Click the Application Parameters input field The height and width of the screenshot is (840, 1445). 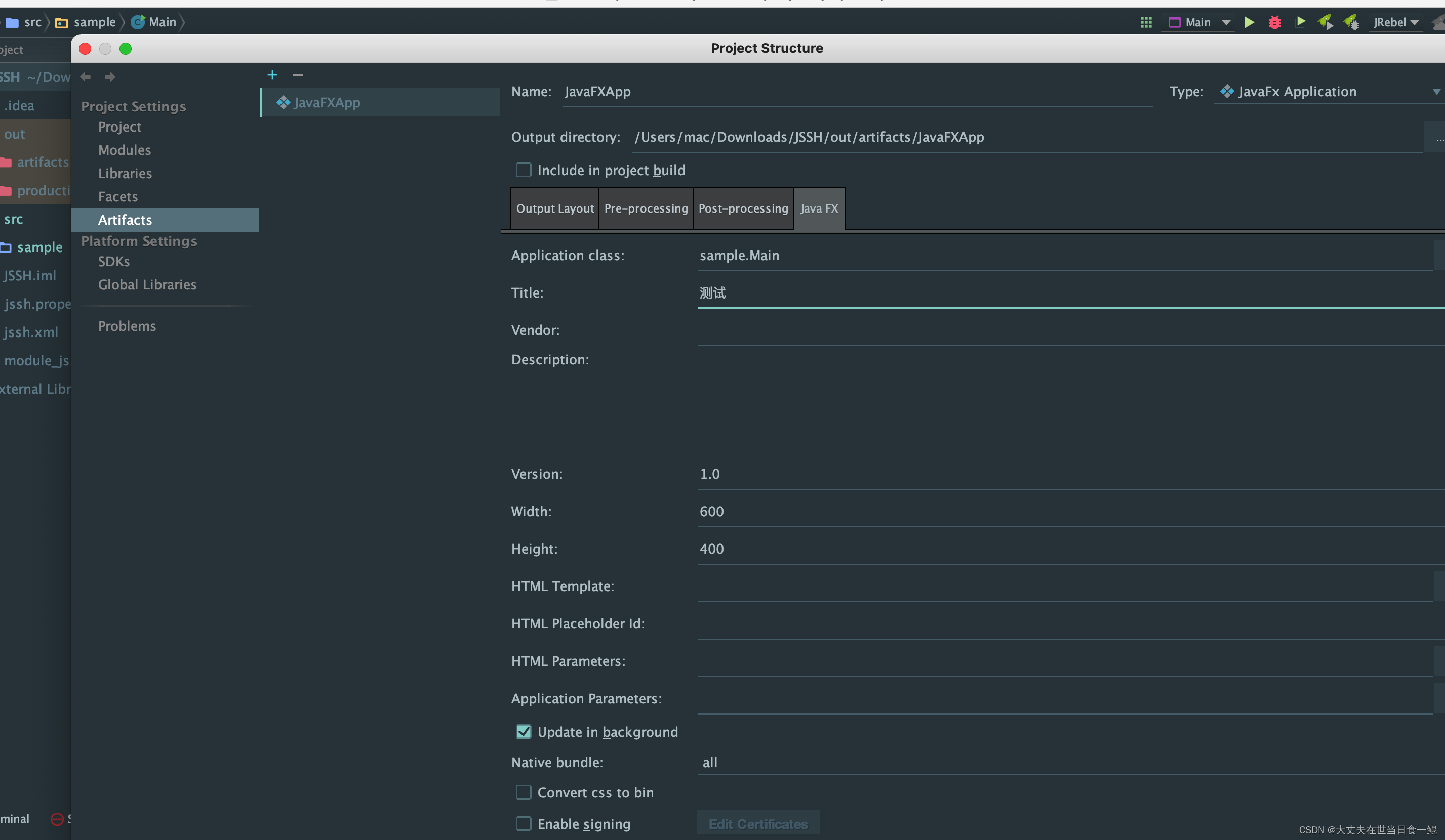(x=1064, y=699)
